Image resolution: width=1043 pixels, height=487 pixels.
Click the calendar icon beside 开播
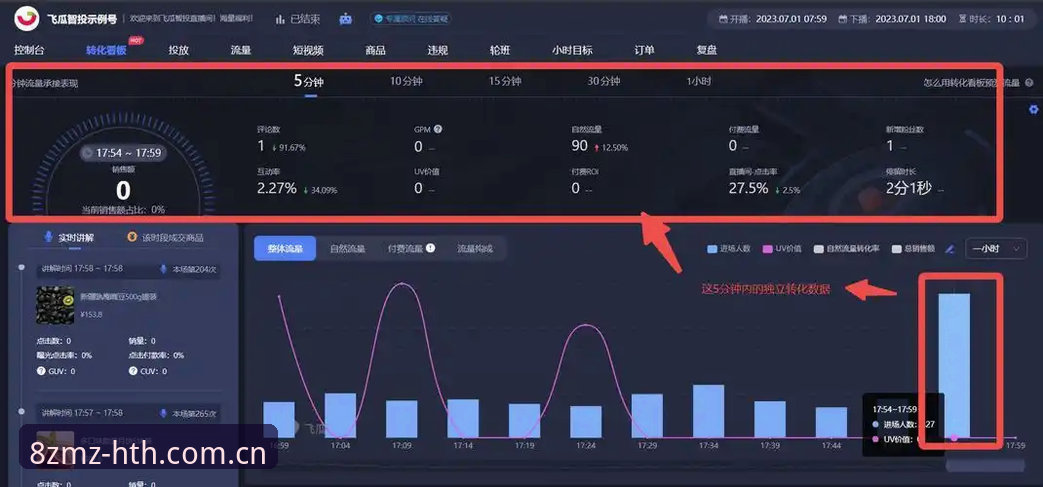coord(723,19)
